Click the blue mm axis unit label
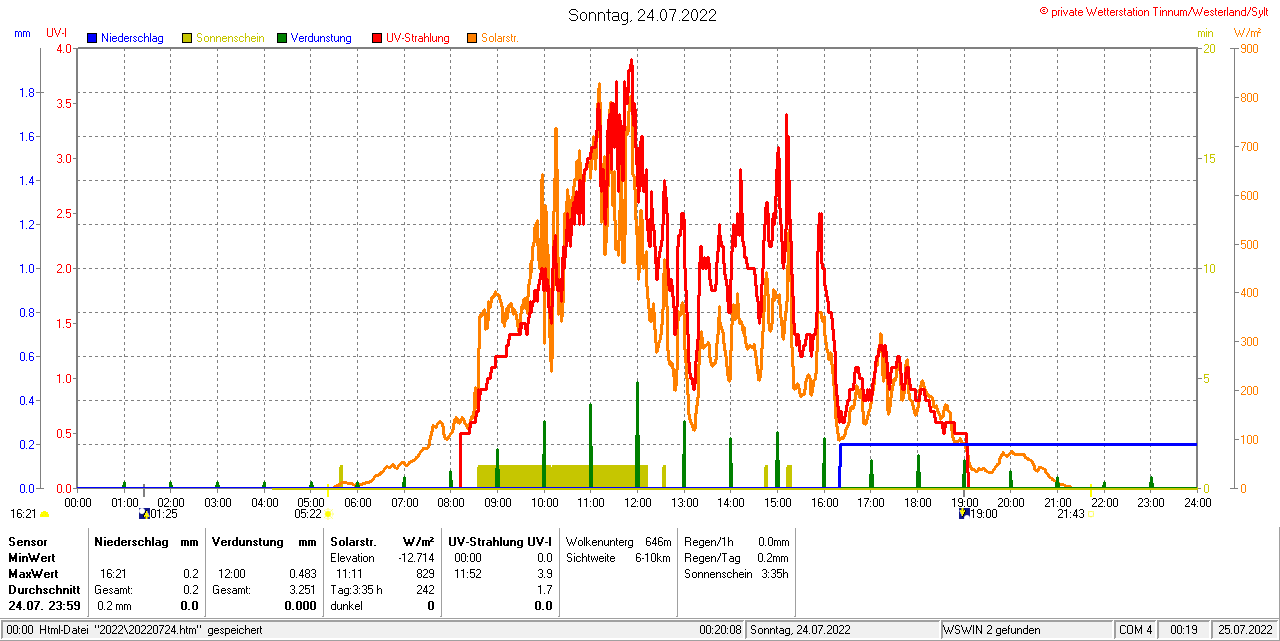 click(22, 33)
